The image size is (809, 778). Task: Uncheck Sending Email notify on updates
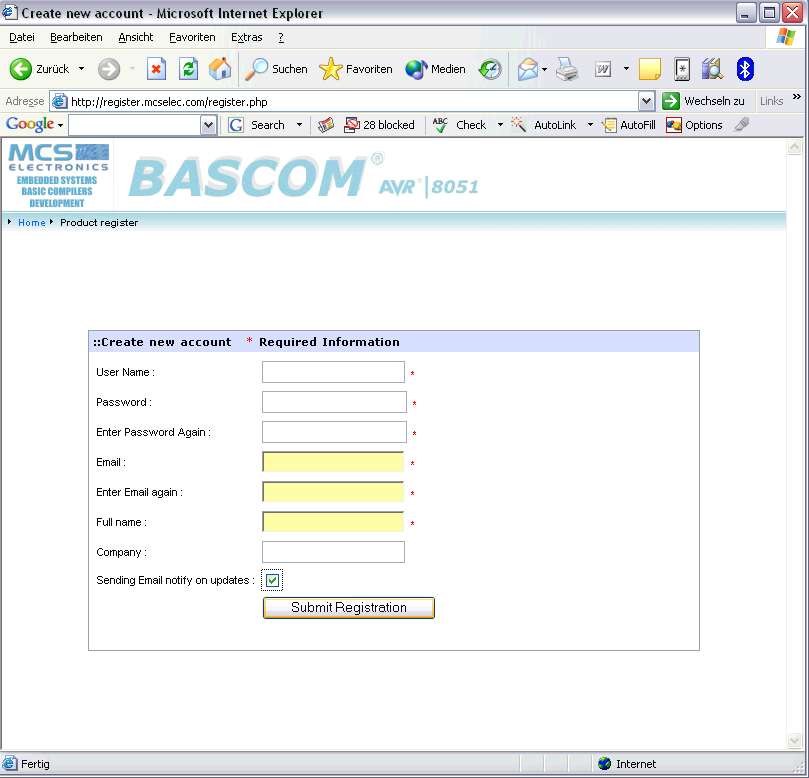tap(272, 580)
